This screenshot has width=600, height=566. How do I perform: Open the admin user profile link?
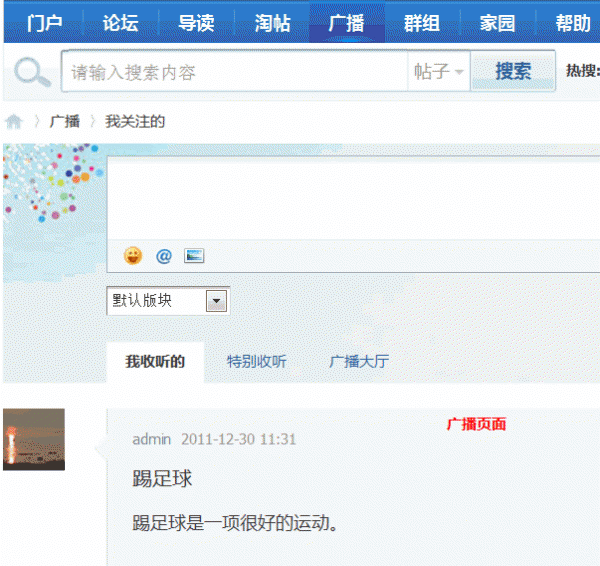[152, 439]
